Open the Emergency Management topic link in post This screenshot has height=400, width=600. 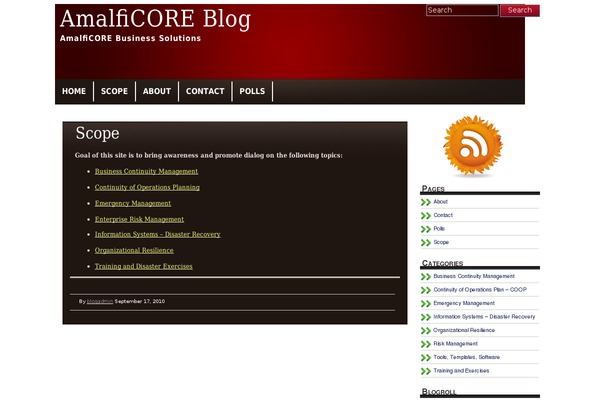tap(133, 203)
